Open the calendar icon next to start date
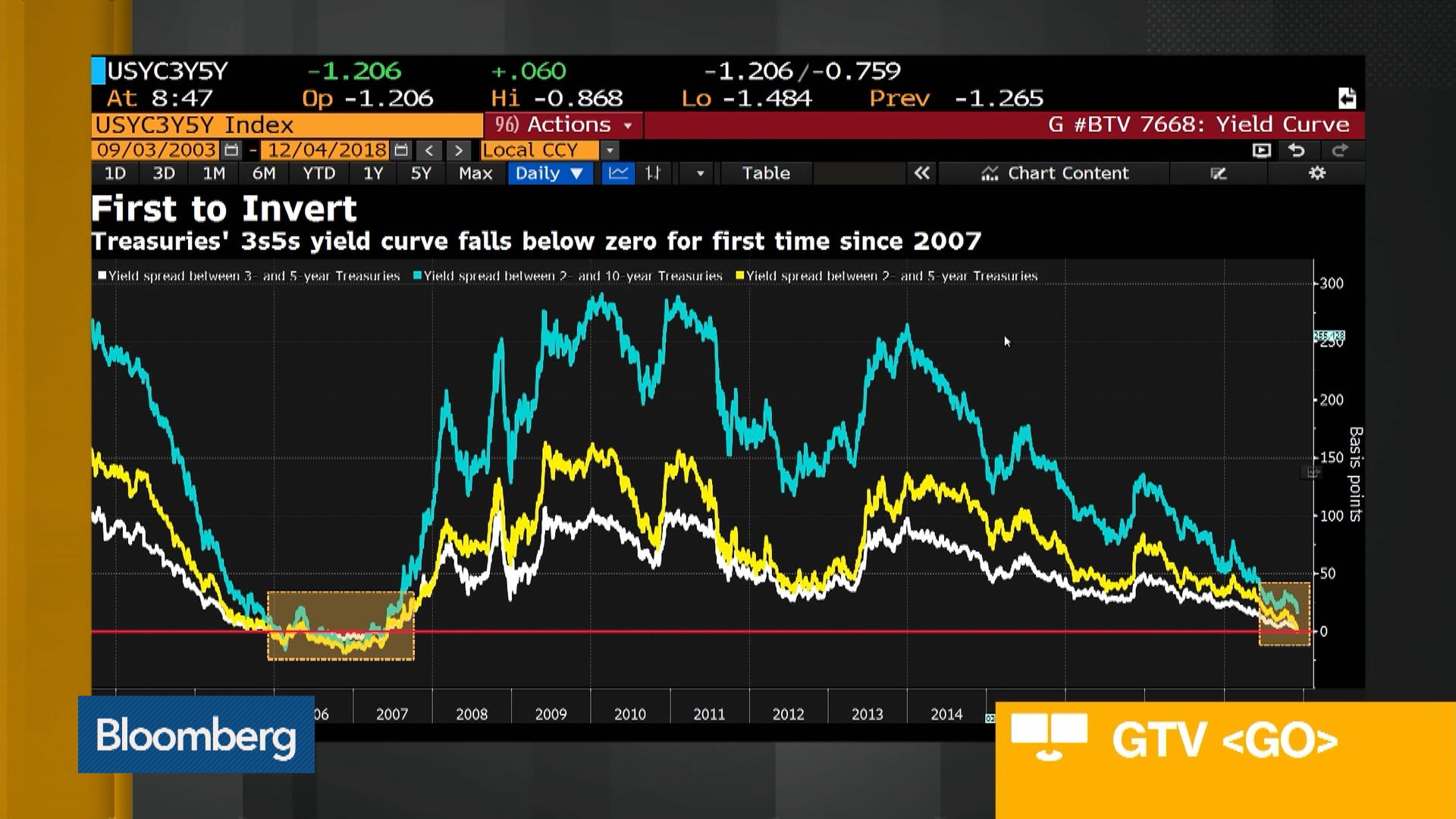 pos(231,149)
